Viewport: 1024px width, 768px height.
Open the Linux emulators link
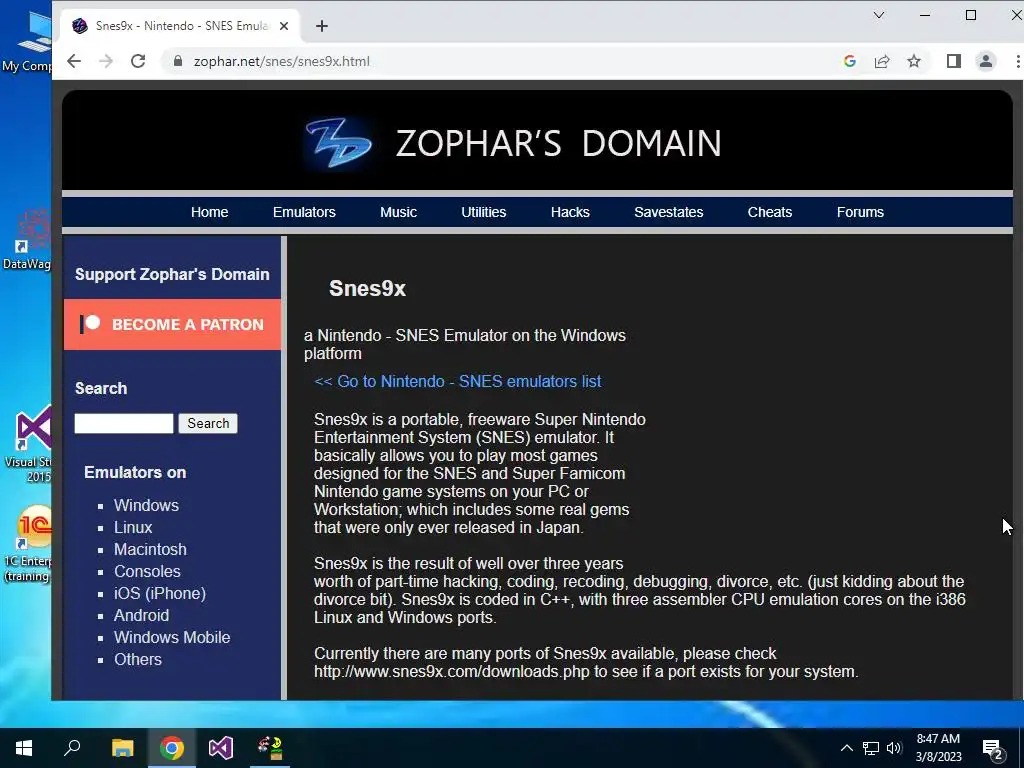click(133, 528)
